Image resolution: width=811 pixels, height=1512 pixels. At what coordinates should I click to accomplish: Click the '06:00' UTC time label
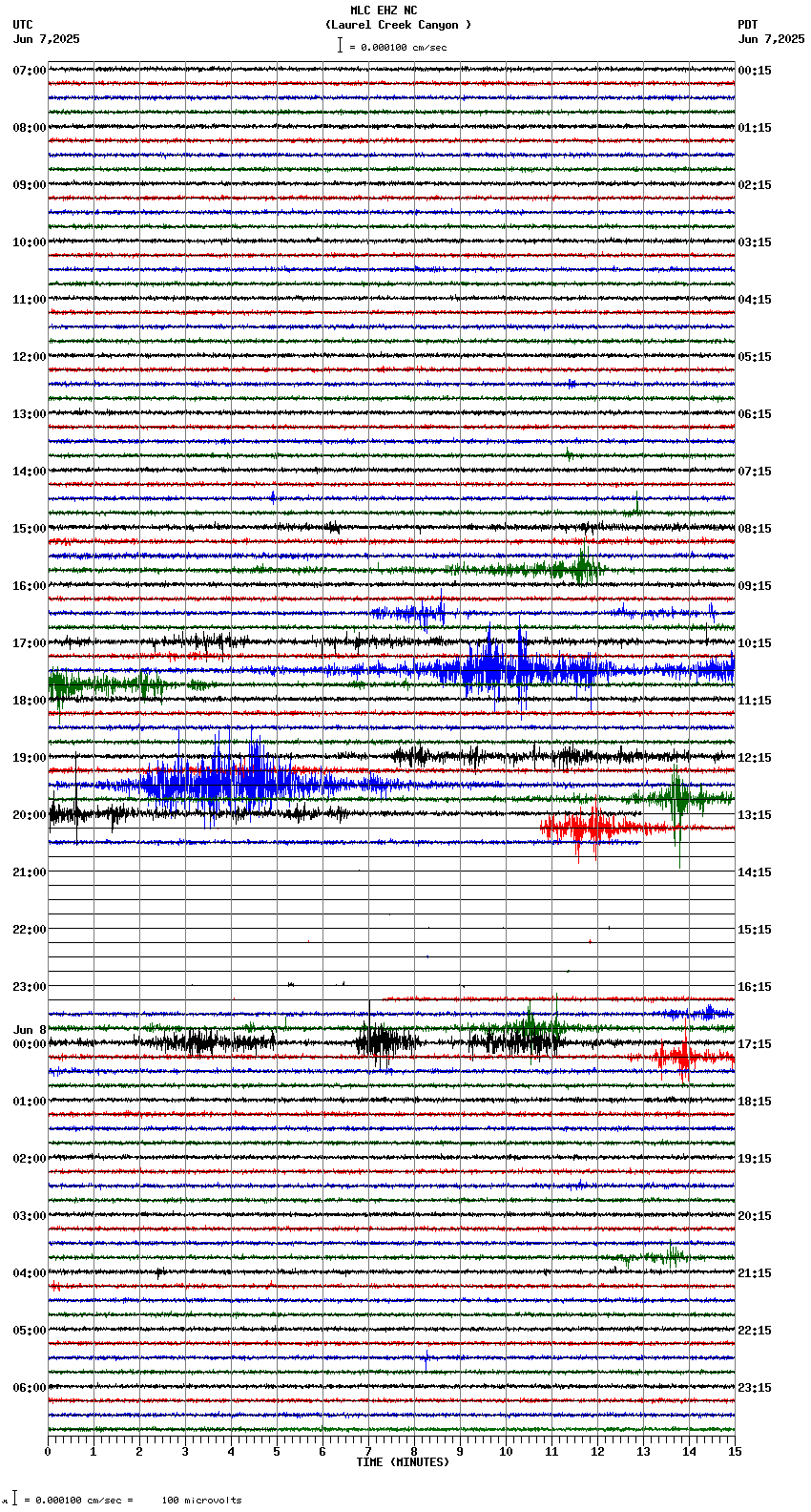pyautogui.click(x=30, y=1388)
